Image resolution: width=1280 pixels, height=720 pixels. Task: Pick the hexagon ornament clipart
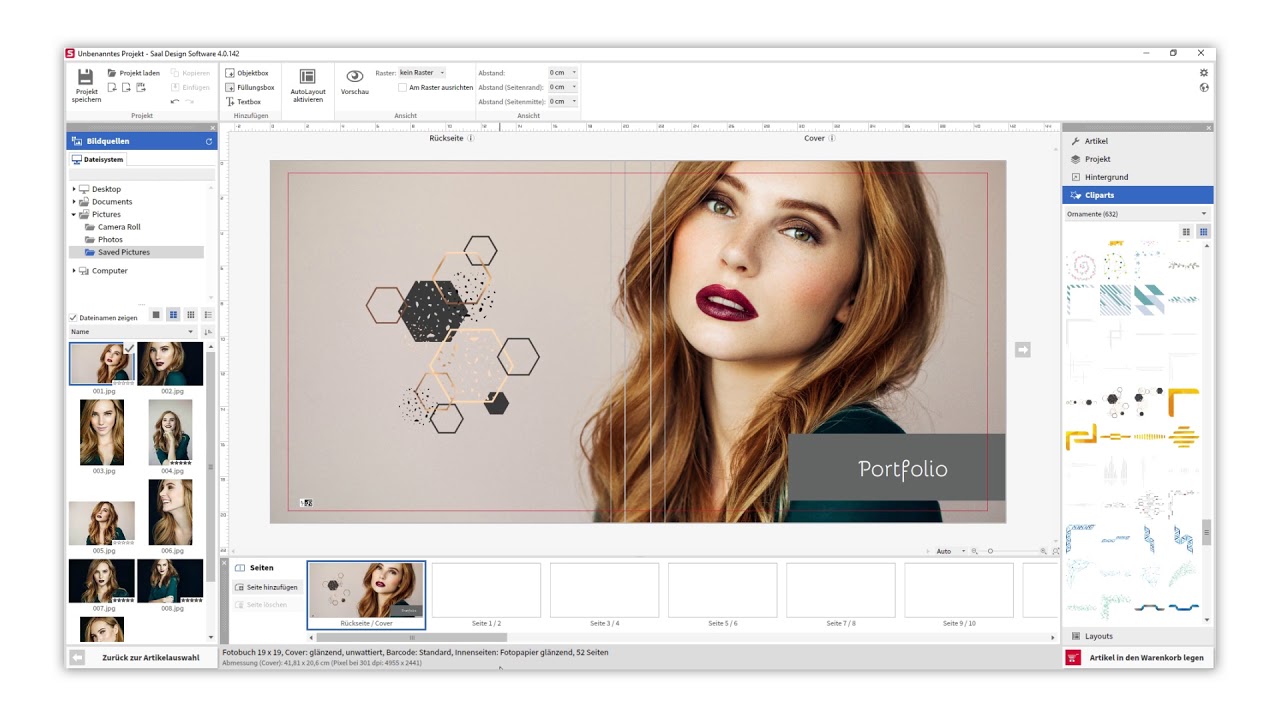(x=1114, y=401)
